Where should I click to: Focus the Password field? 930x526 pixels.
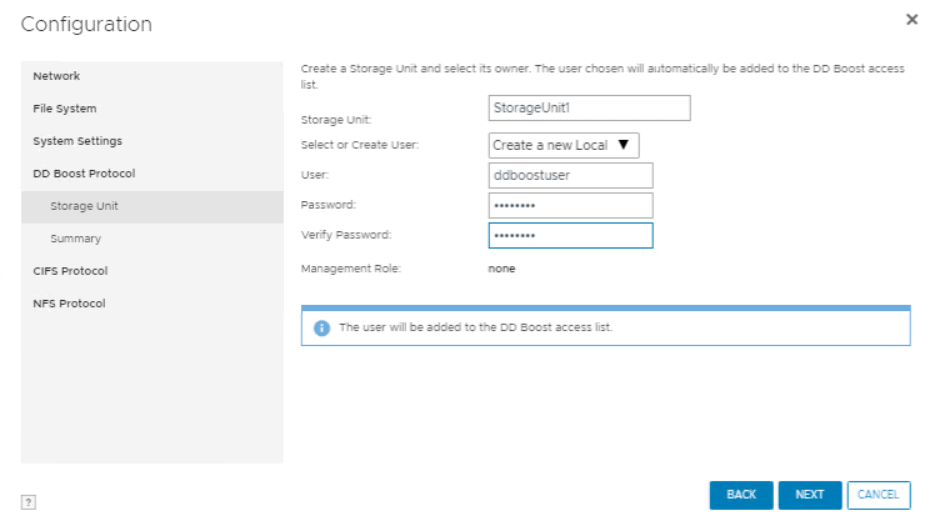tap(570, 206)
